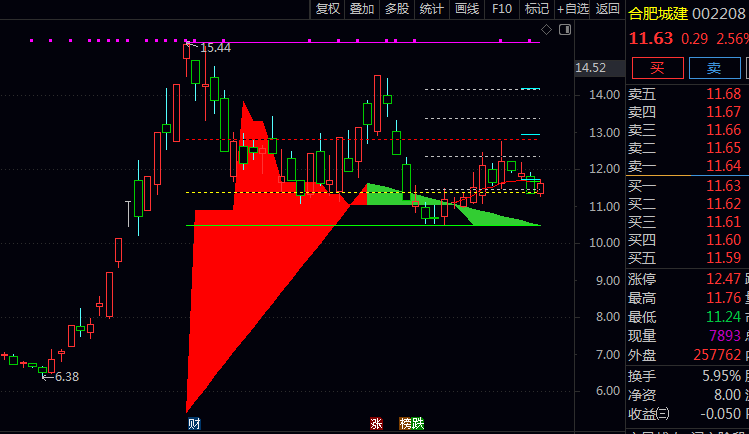Click the 标记 mark option

[x=536, y=9]
